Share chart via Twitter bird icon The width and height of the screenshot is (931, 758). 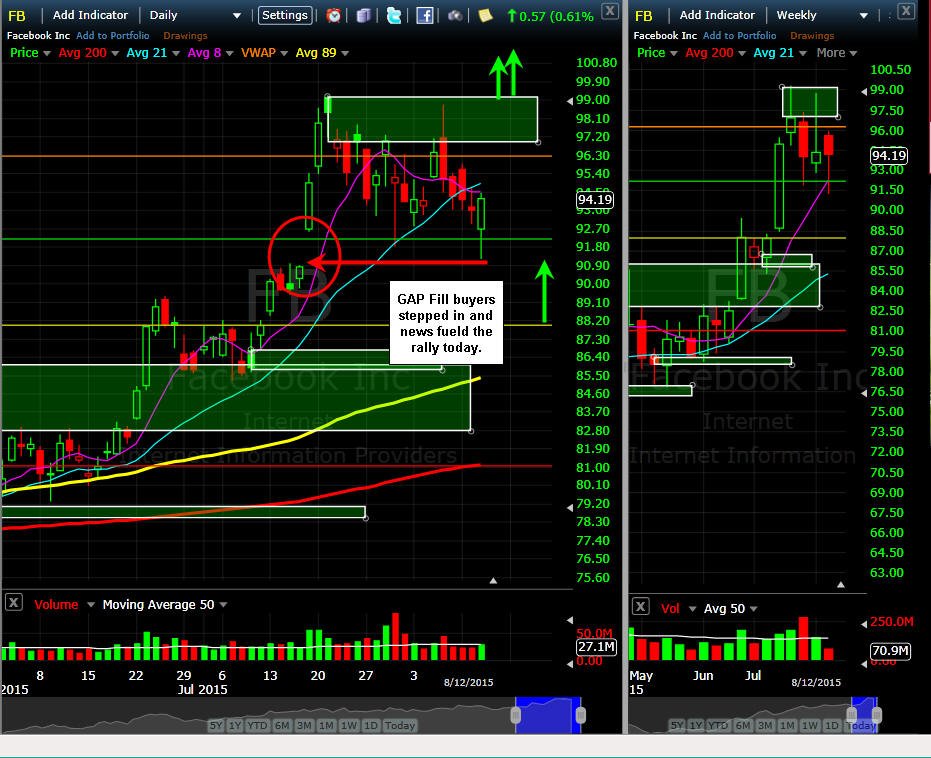394,15
